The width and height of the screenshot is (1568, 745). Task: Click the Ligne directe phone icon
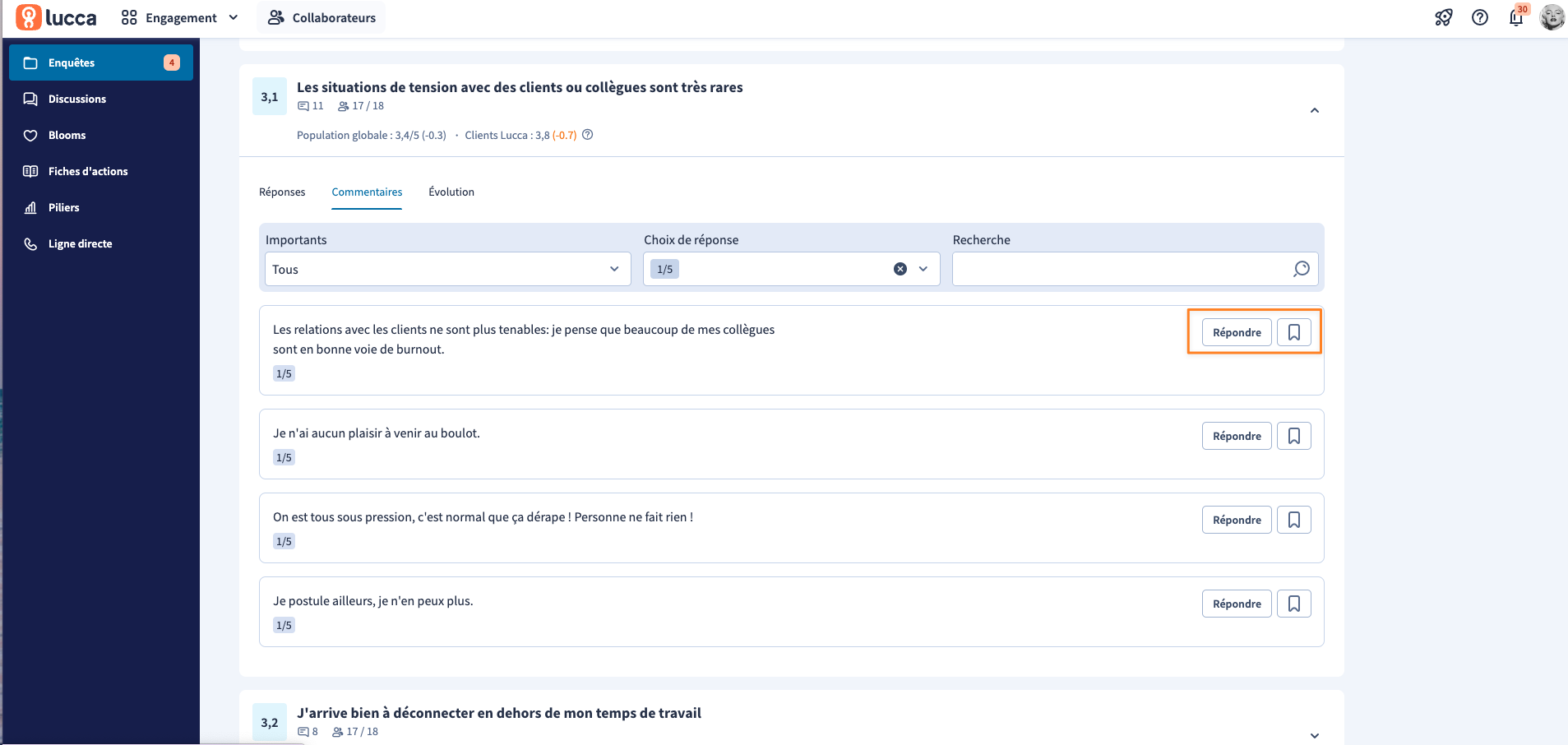(30, 243)
